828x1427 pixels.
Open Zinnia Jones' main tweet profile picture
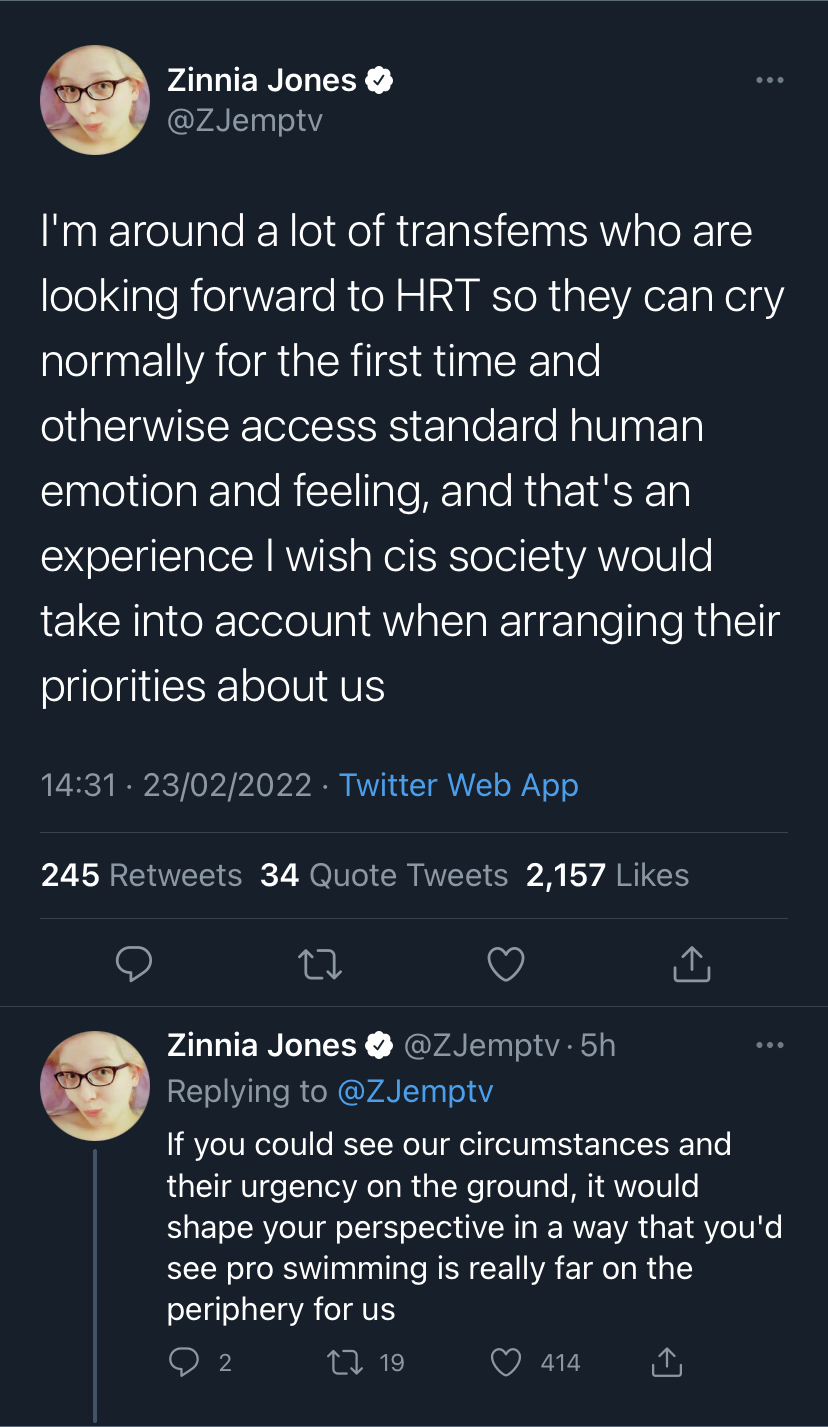(x=94, y=100)
